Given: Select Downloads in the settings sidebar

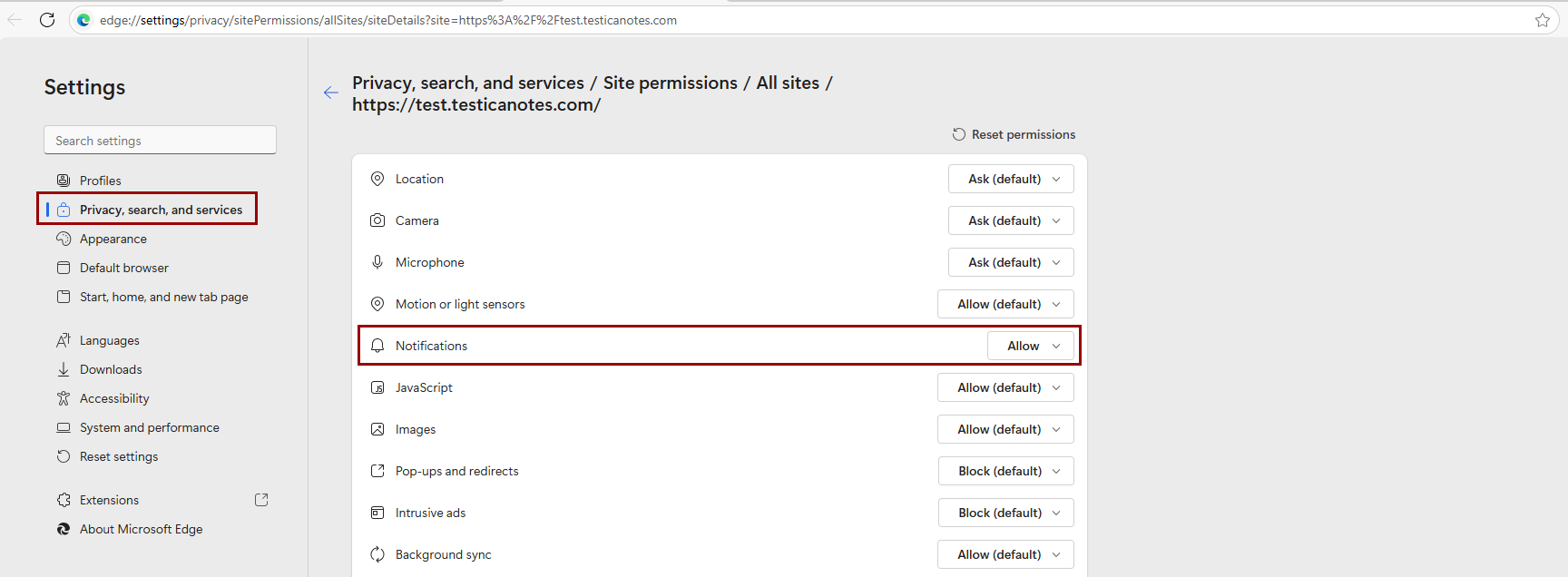Looking at the screenshot, I should pos(111,369).
